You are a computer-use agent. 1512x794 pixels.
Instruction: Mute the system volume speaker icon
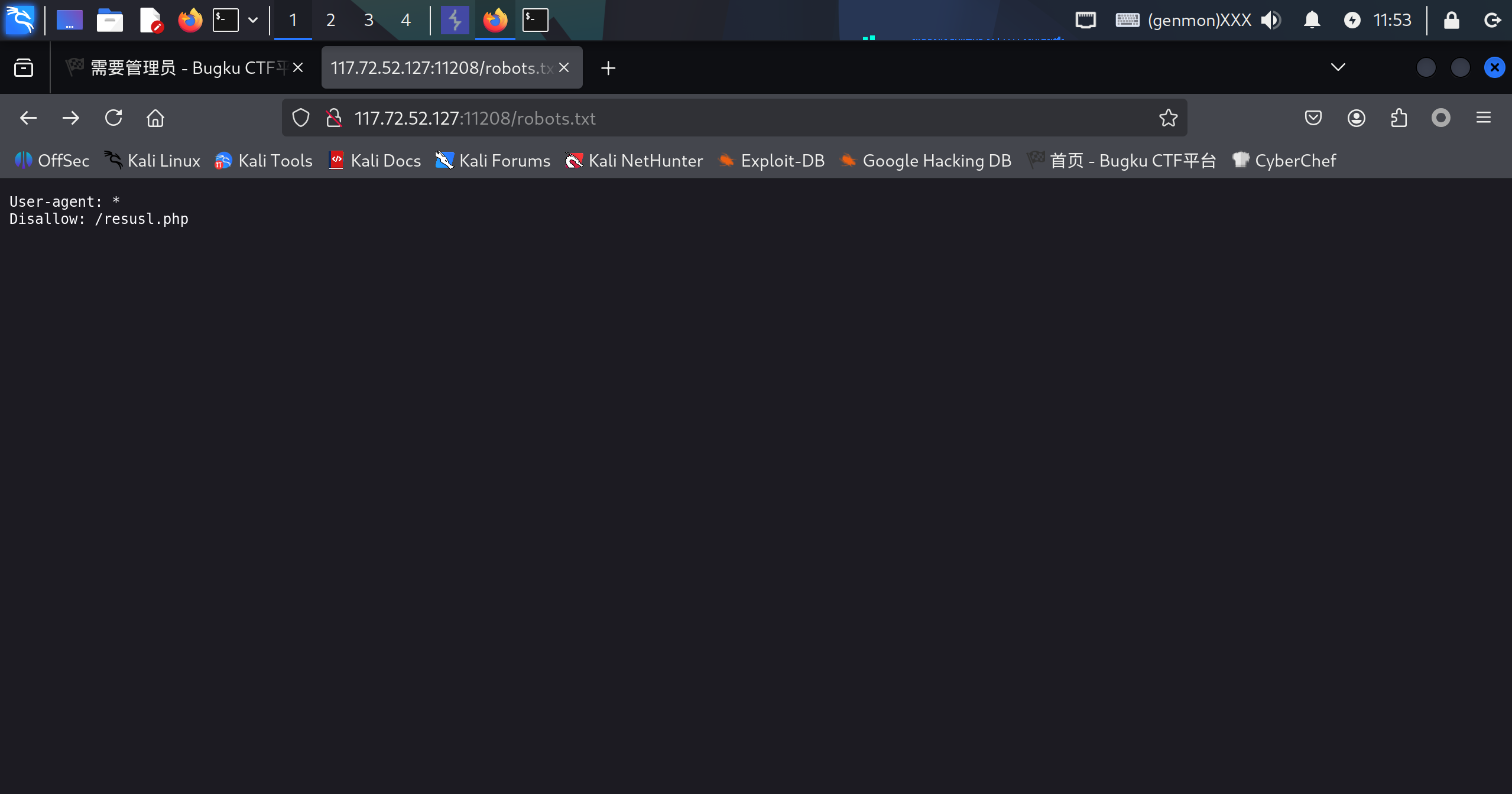[1270, 20]
